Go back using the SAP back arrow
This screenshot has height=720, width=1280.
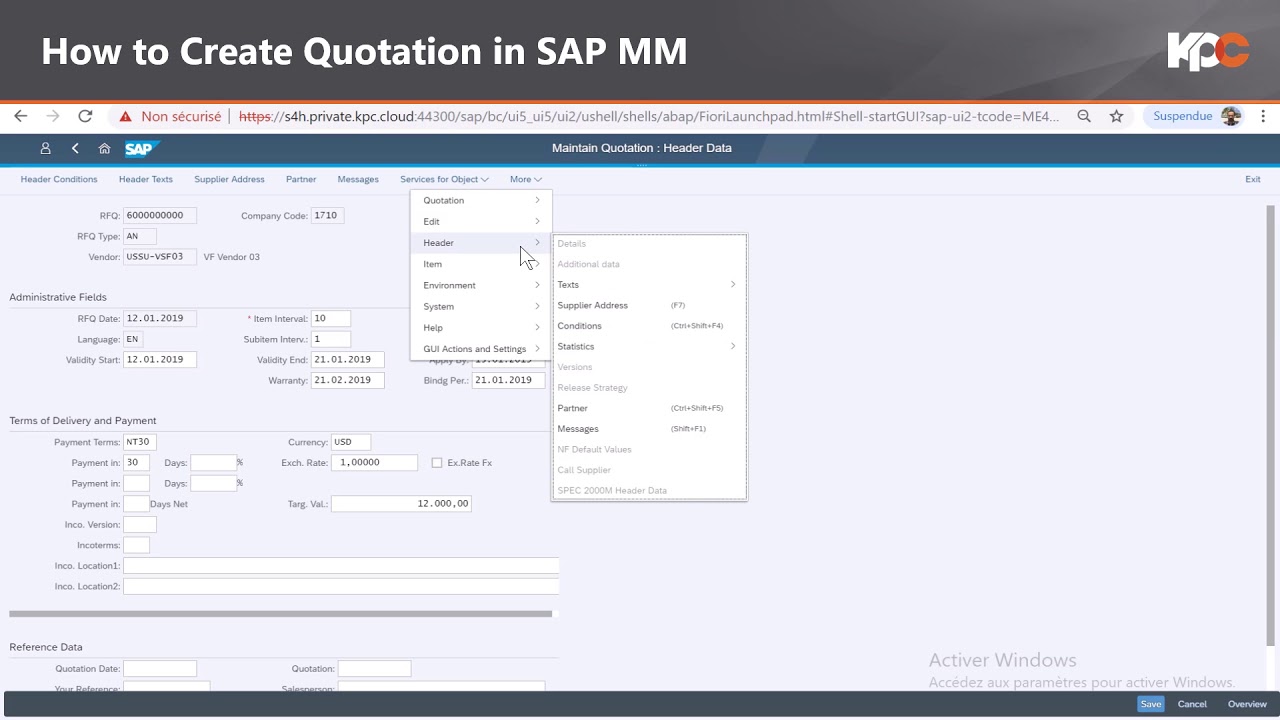click(75, 148)
